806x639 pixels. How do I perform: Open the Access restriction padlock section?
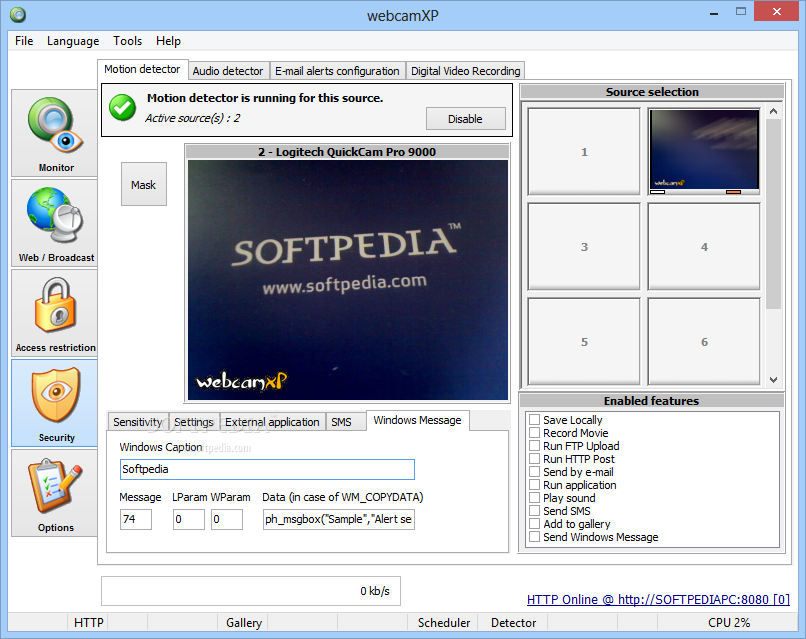tap(54, 313)
